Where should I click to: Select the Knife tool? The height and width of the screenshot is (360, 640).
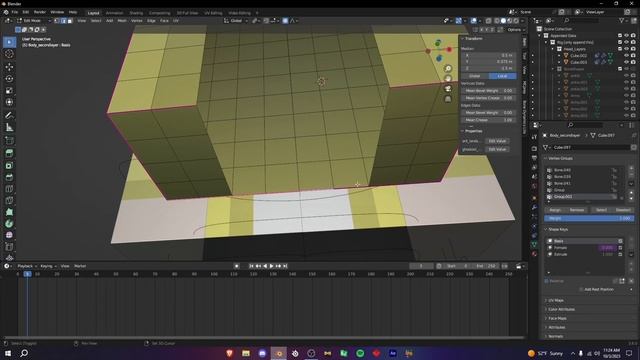tap(9, 200)
